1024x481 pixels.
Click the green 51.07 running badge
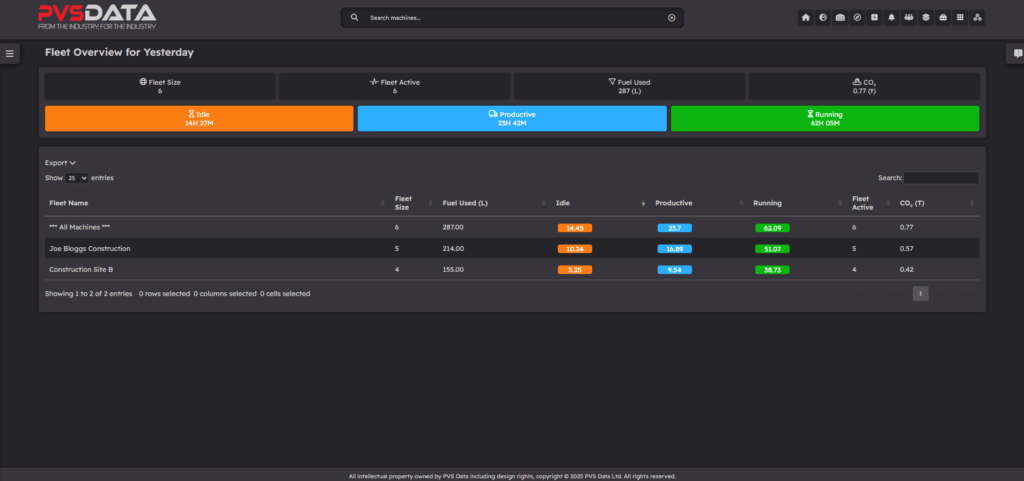(x=772, y=249)
